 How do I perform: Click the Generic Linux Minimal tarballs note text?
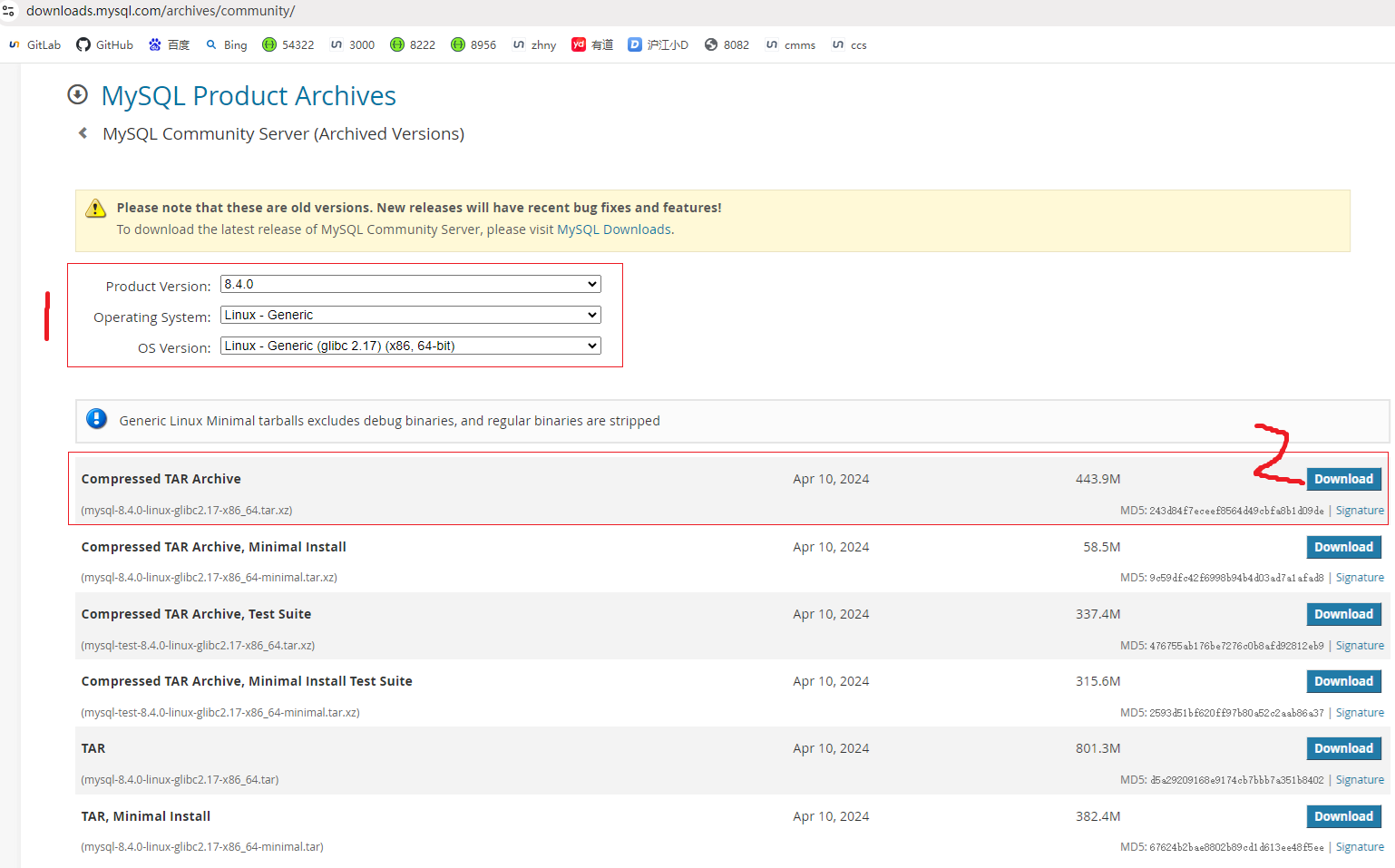(390, 421)
